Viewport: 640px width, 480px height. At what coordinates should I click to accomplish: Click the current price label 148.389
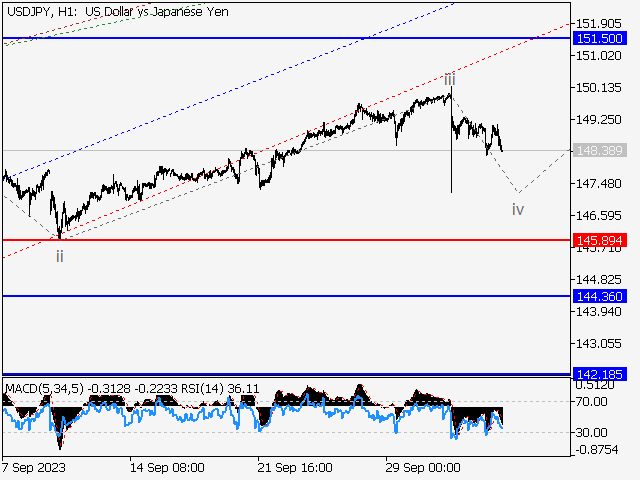tap(600, 151)
